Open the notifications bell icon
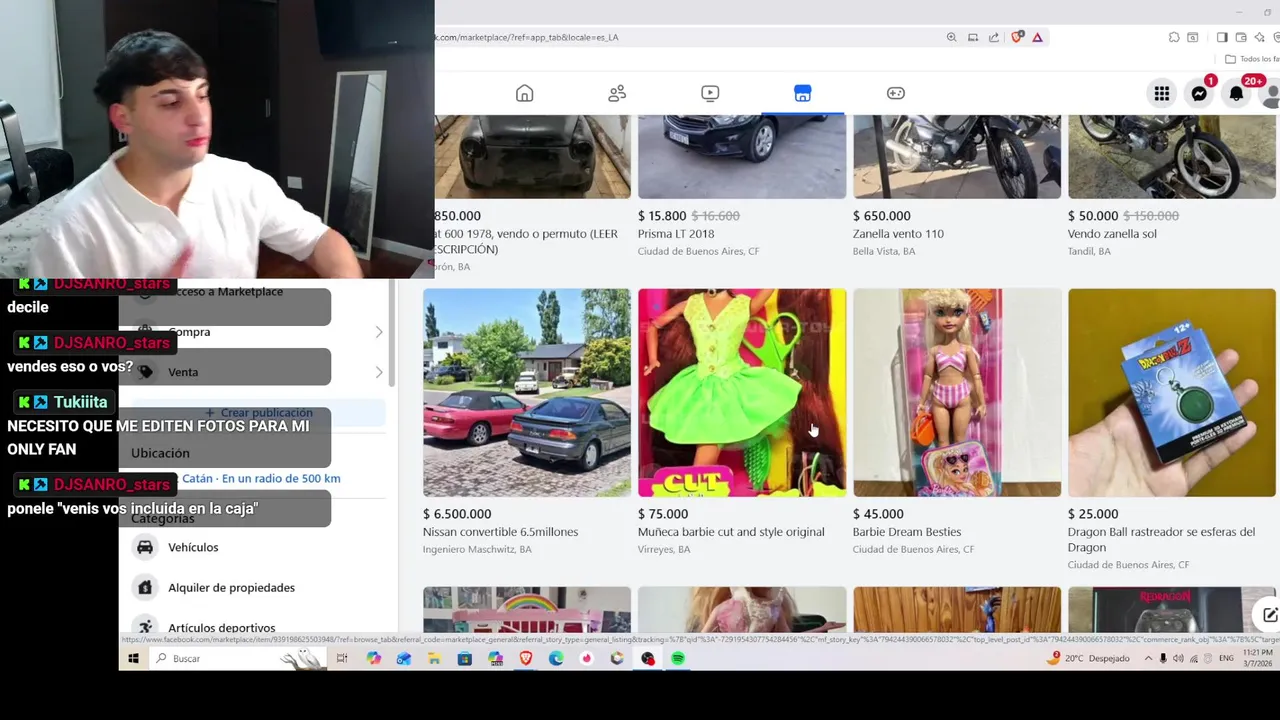1280x720 pixels. 1237,93
